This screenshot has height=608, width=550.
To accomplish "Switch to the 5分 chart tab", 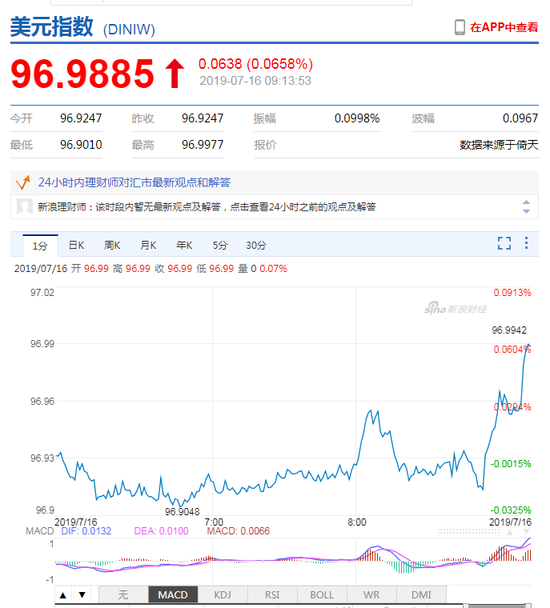I will [220, 245].
